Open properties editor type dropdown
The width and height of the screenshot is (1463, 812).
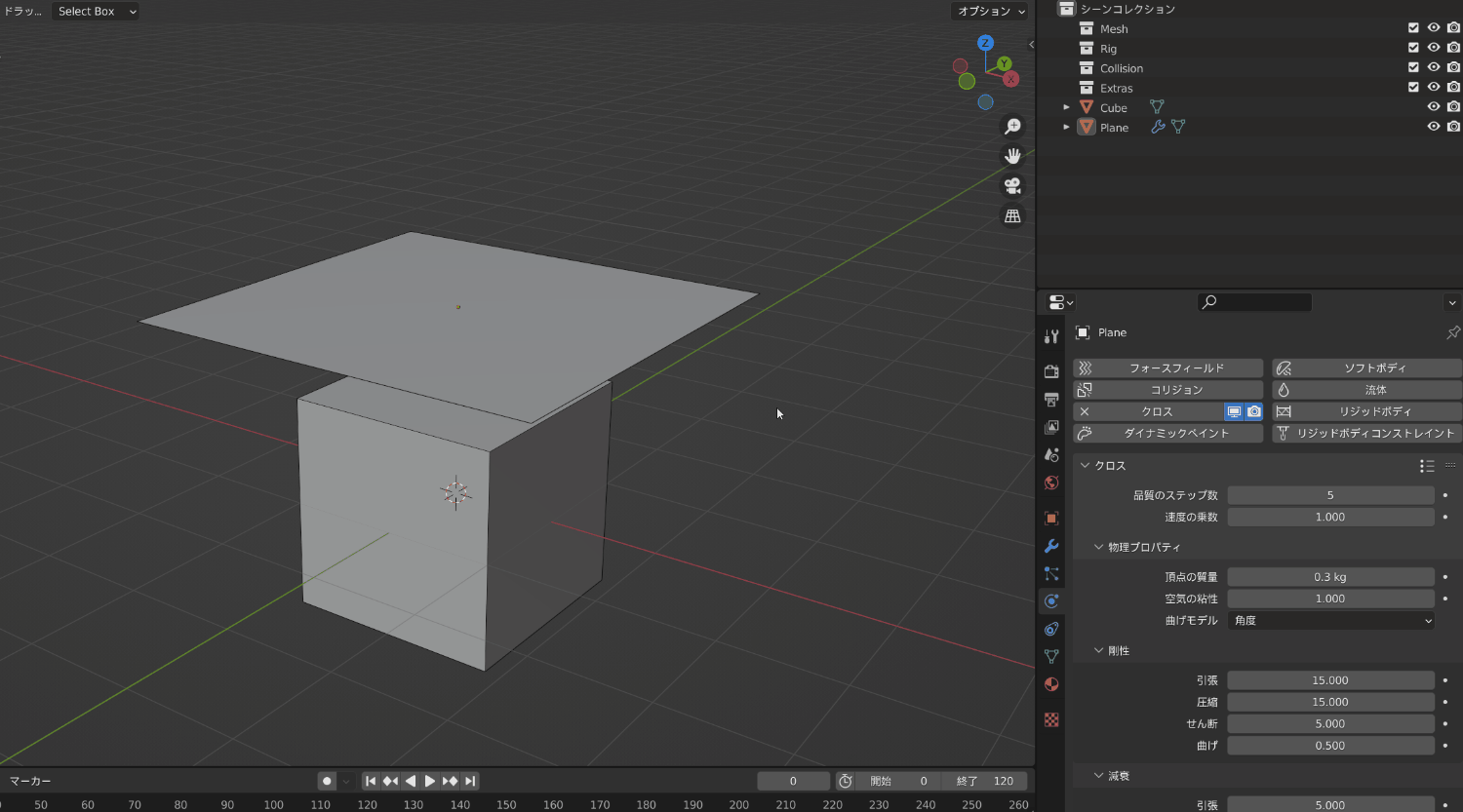(x=1061, y=302)
